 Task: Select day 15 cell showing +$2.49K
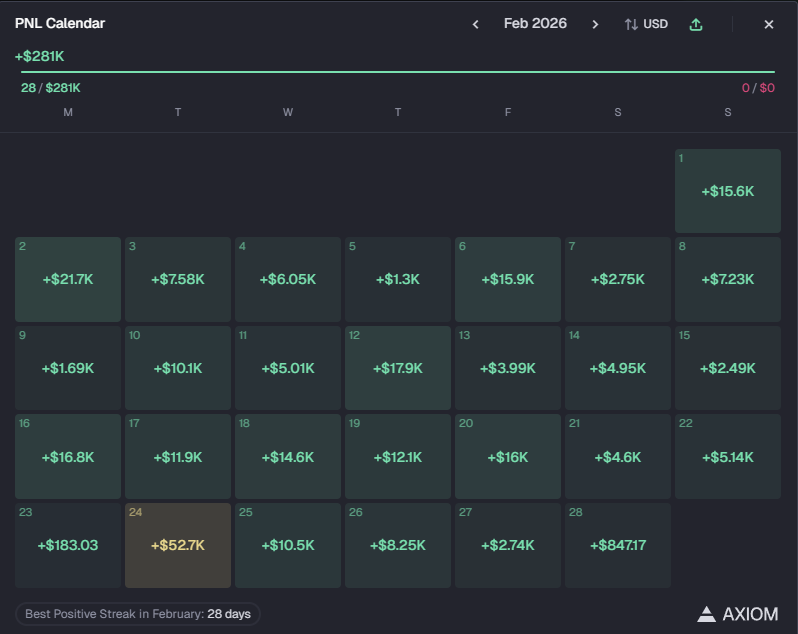coord(728,368)
